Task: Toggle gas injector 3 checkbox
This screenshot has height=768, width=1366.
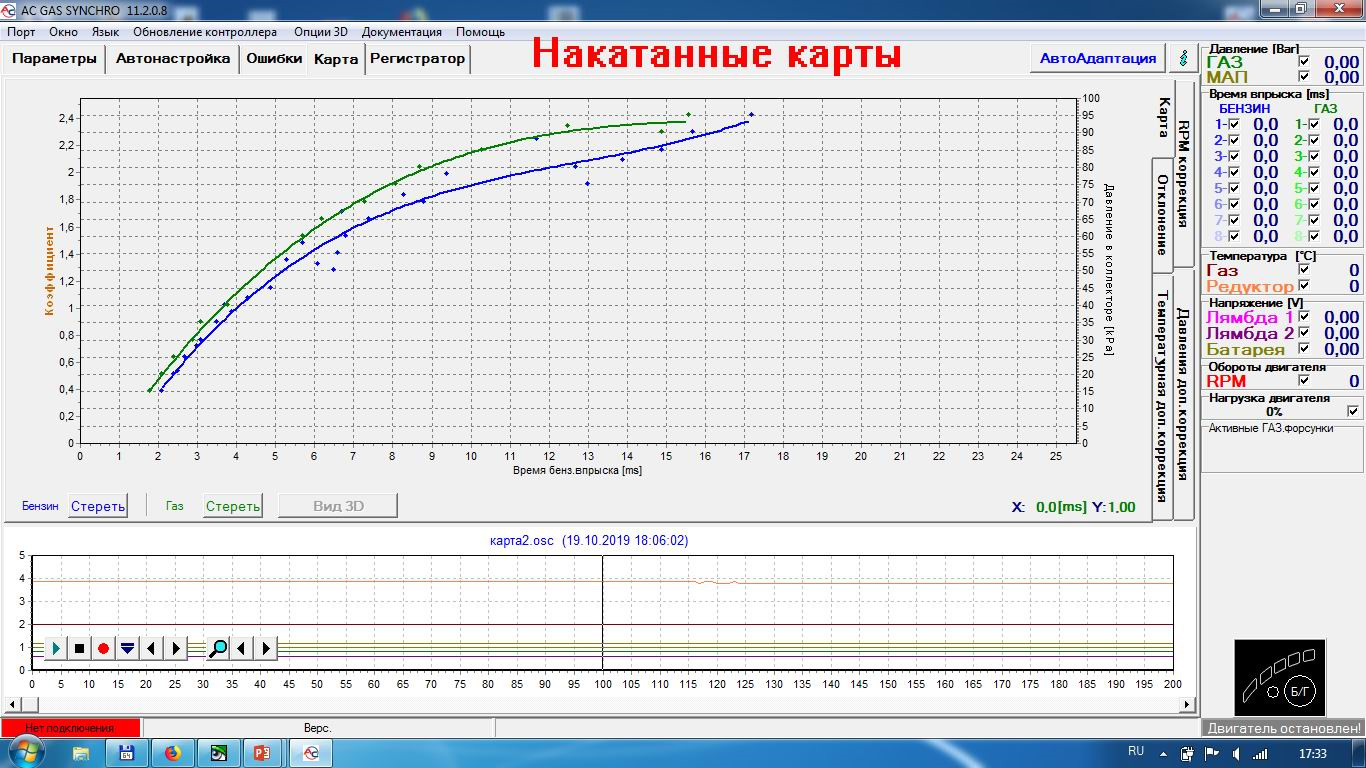Action: tap(1313, 157)
